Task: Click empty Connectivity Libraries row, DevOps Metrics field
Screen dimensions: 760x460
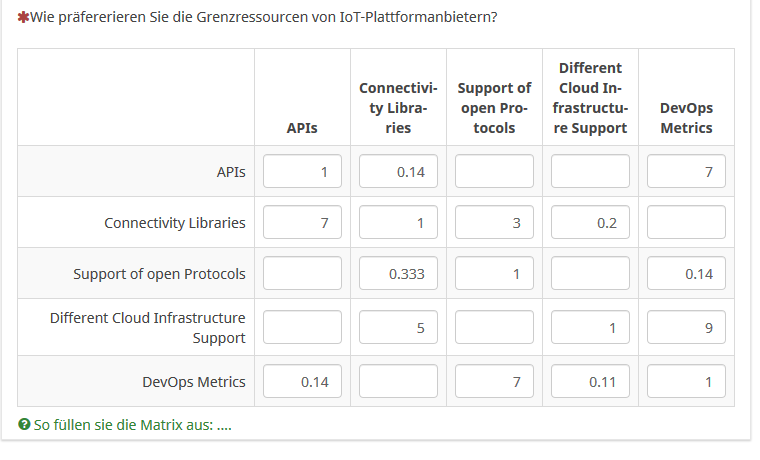Action: click(x=686, y=222)
